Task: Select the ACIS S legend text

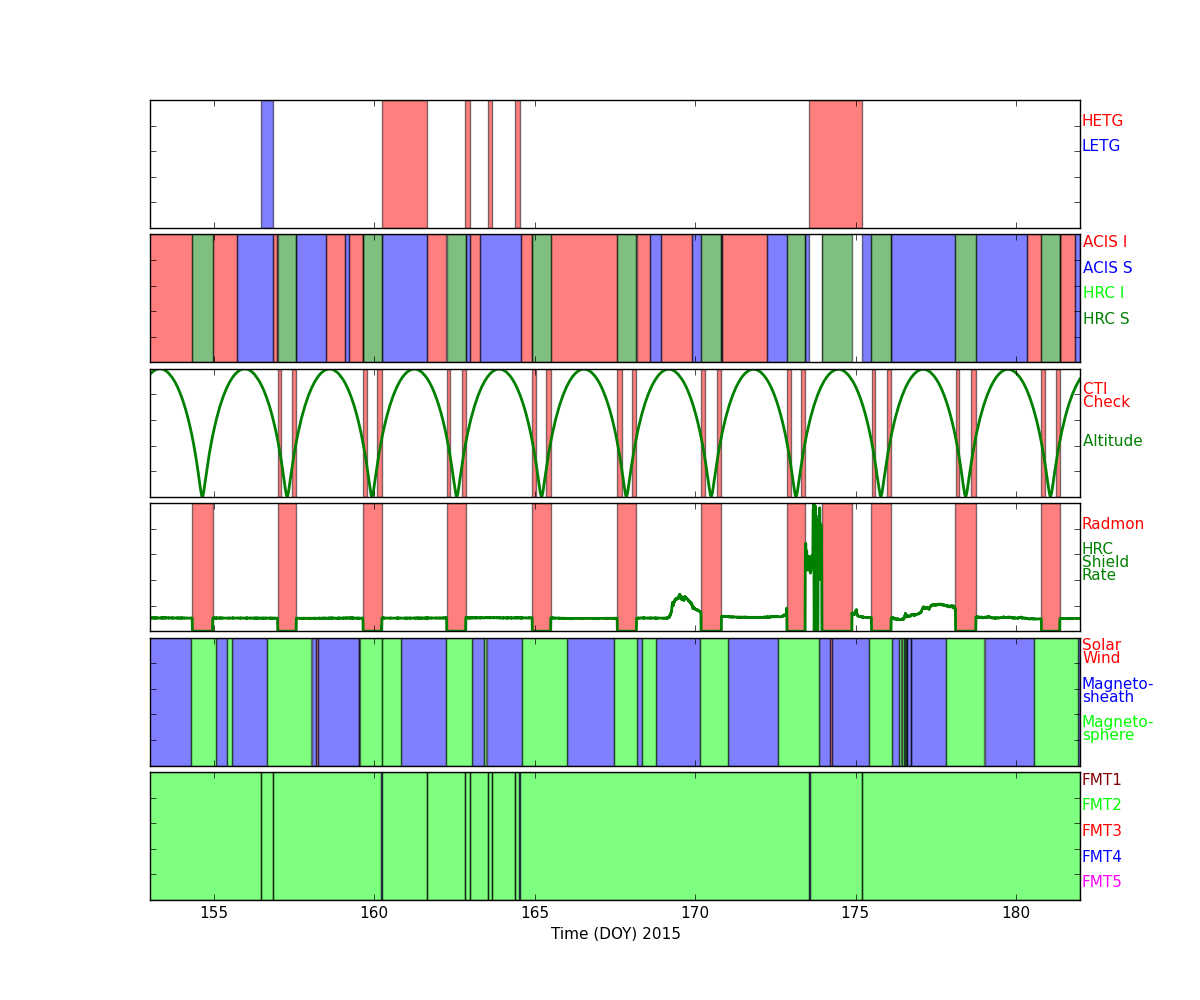Action: [1107, 268]
